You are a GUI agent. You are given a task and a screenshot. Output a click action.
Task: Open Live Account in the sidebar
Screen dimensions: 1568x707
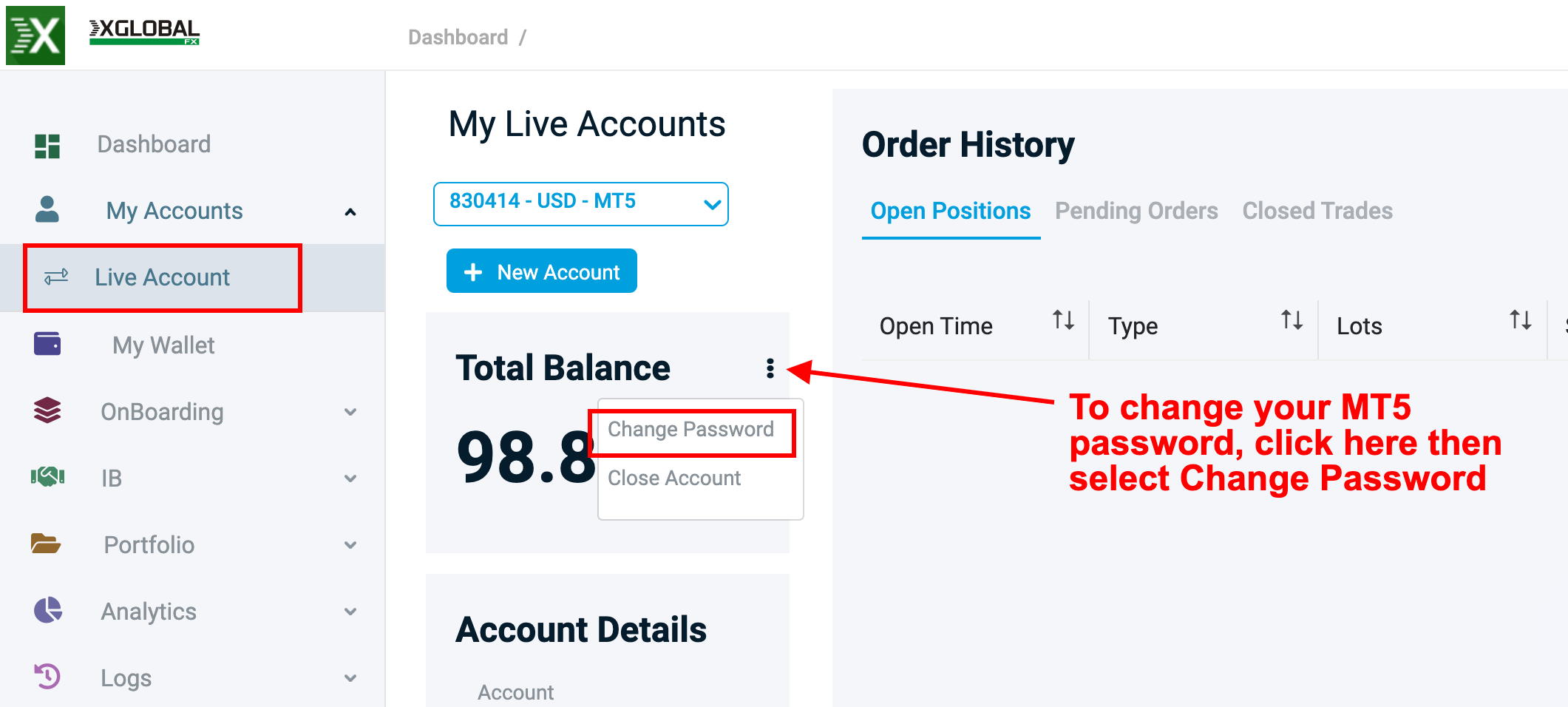(x=163, y=277)
